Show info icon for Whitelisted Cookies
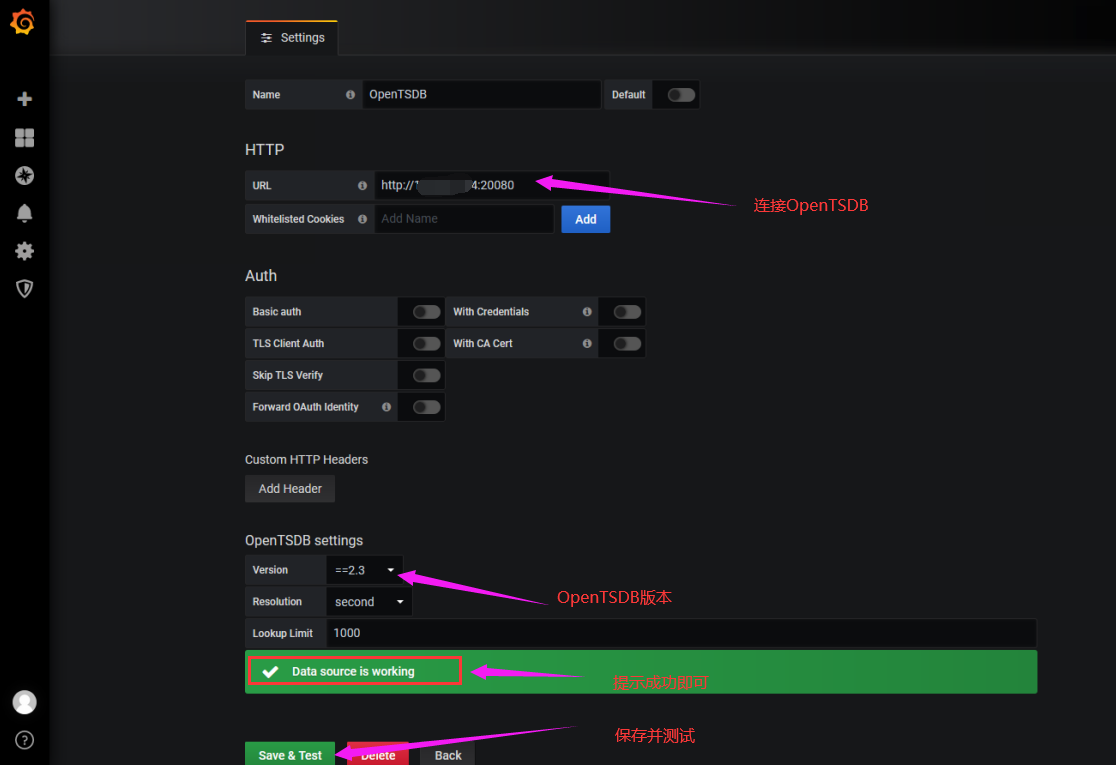This screenshot has height=765, width=1116. [x=362, y=219]
